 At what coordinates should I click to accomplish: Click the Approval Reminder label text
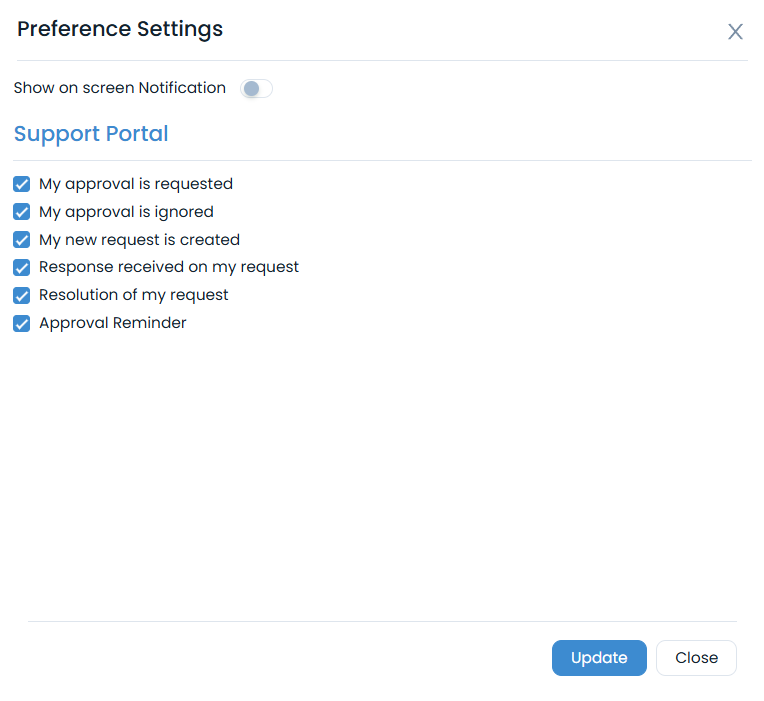point(113,323)
